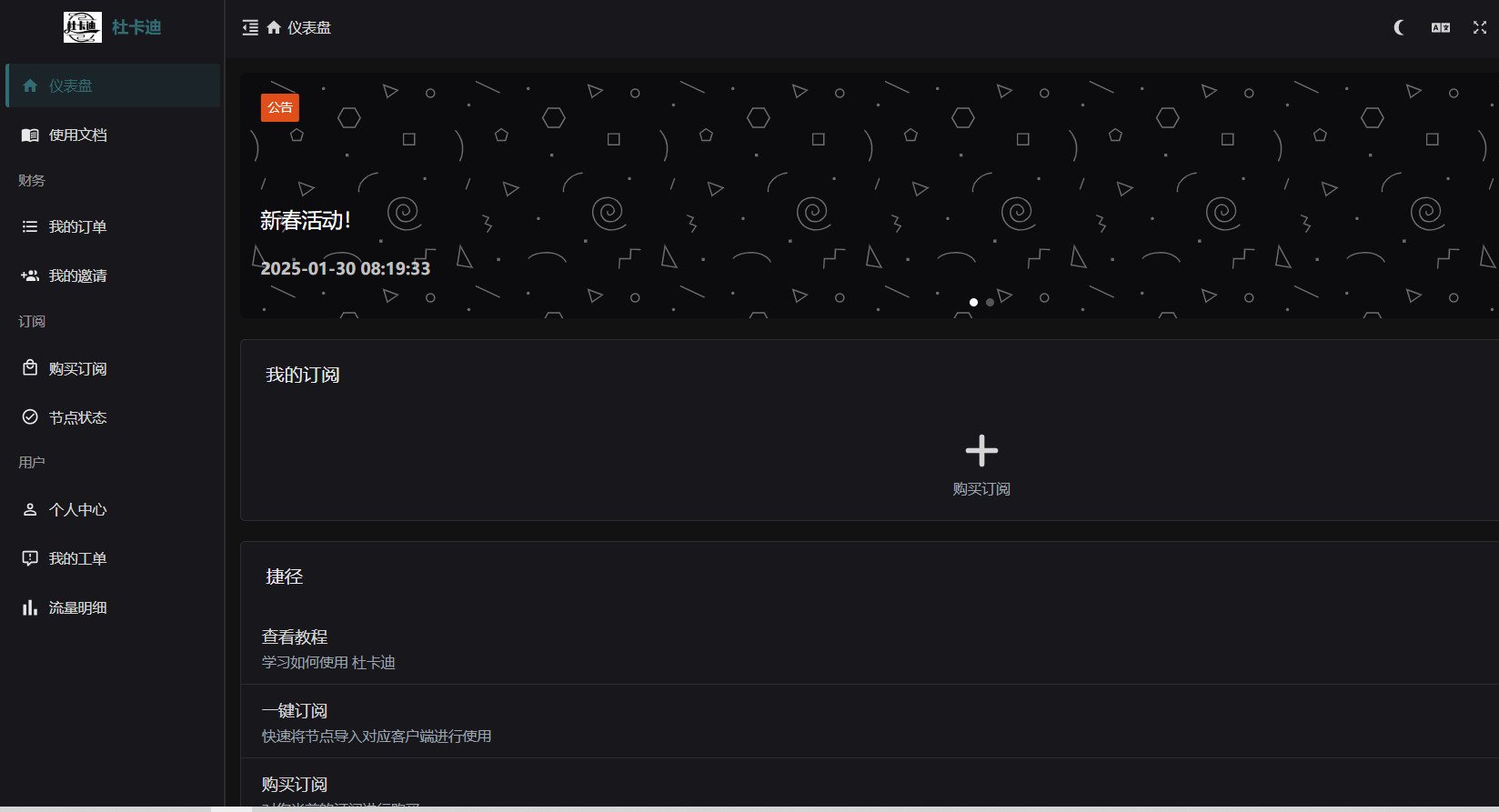The height and width of the screenshot is (812, 1499).
Task: Open language switcher icon
Action: pyautogui.click(x=1441, y=28)
